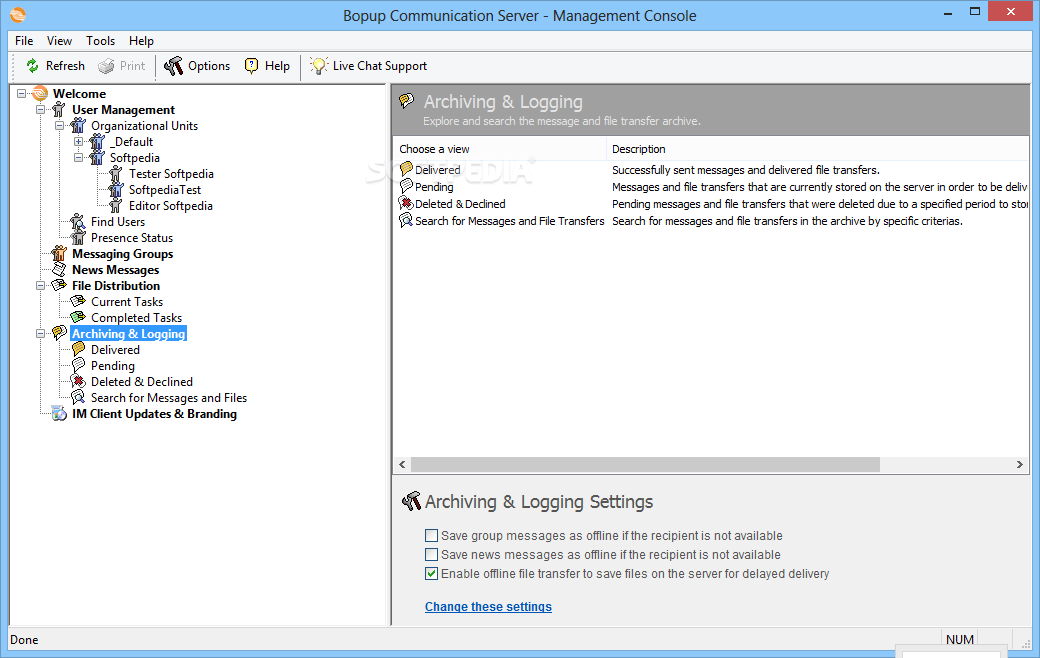Screen dimensions: 1040x658
Task: Click the Current Tasks icon
Action: coord(78,301)
